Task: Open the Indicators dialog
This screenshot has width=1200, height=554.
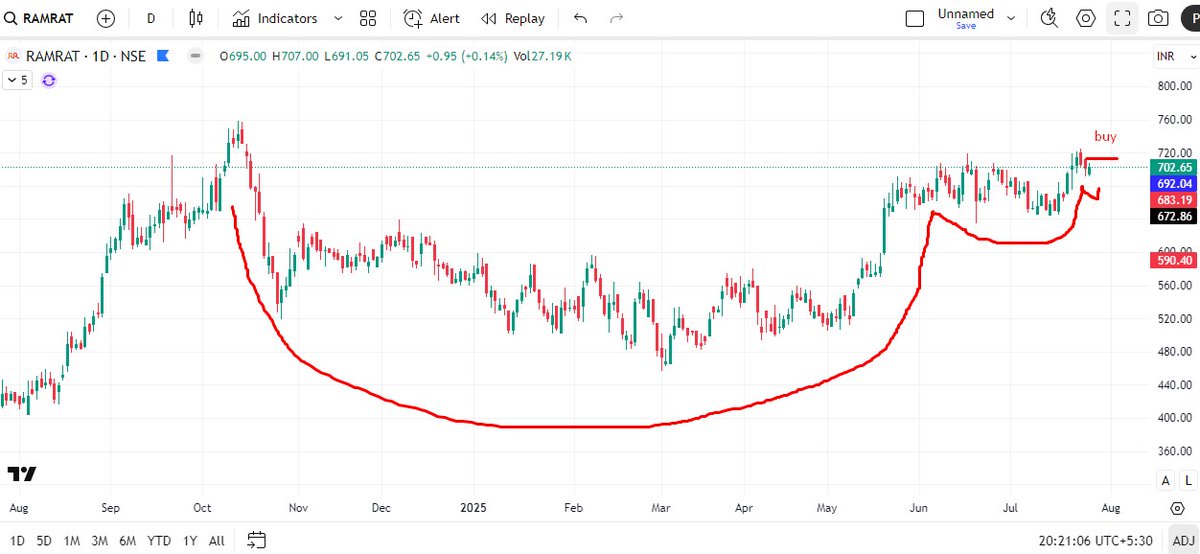Action: [275, 18]
